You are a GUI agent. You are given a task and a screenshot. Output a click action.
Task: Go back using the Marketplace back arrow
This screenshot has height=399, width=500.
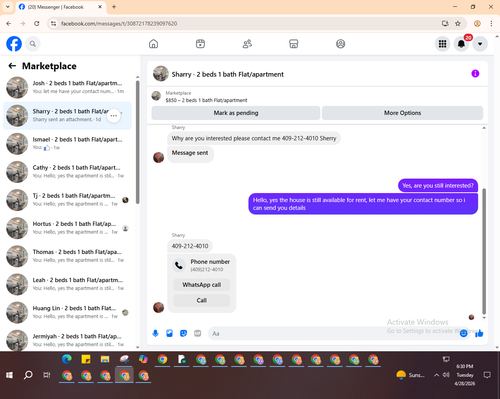coord(12,66)
